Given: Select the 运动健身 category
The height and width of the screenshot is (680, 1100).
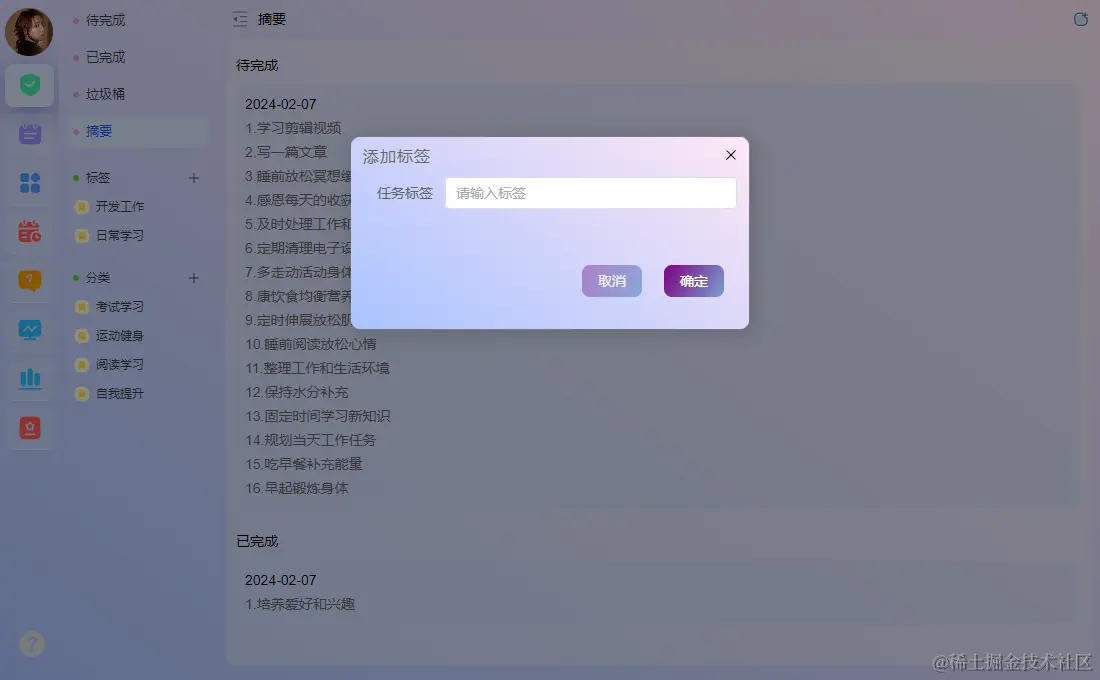Looking at the screenshot, I should tap(120, 335).
